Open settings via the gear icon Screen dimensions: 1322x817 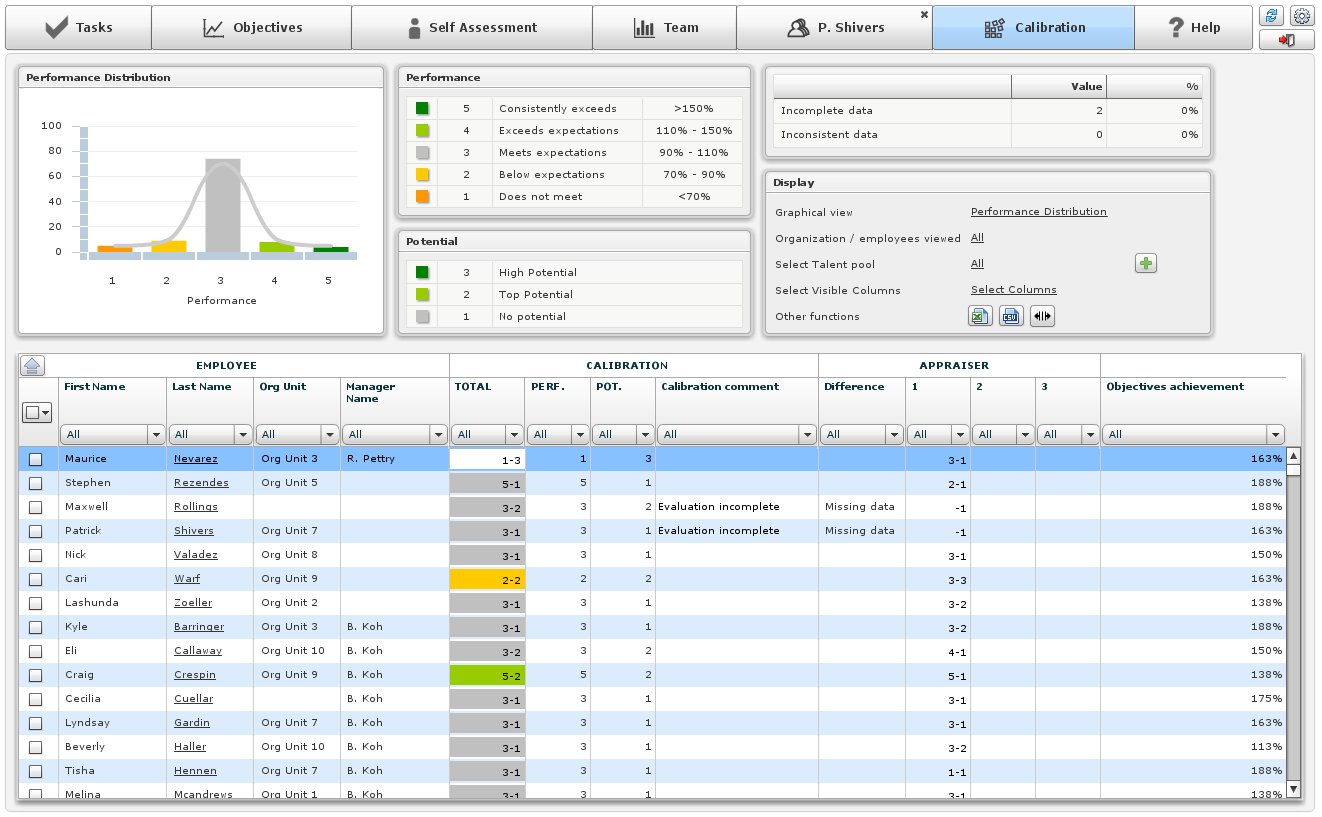click(1301, 16)
